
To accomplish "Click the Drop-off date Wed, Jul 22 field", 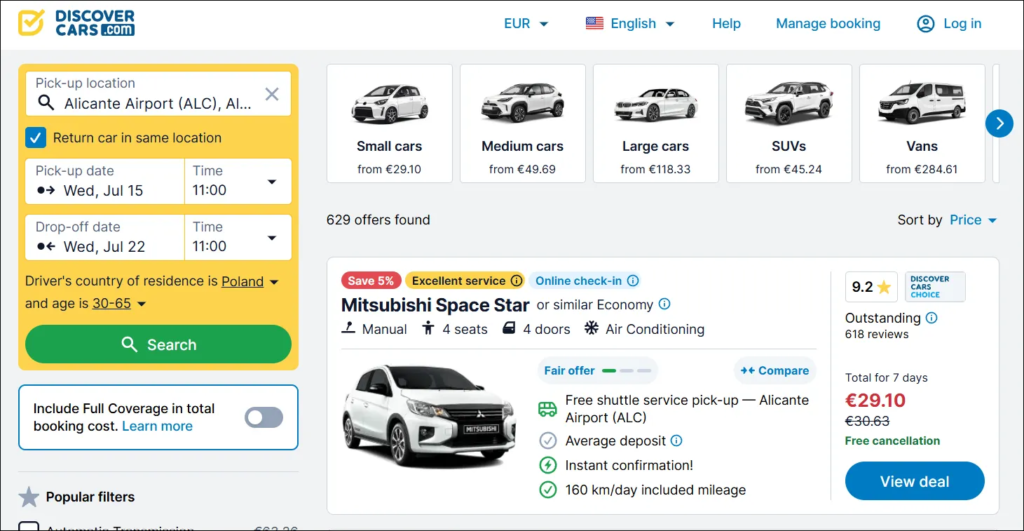I will [104, 238].
